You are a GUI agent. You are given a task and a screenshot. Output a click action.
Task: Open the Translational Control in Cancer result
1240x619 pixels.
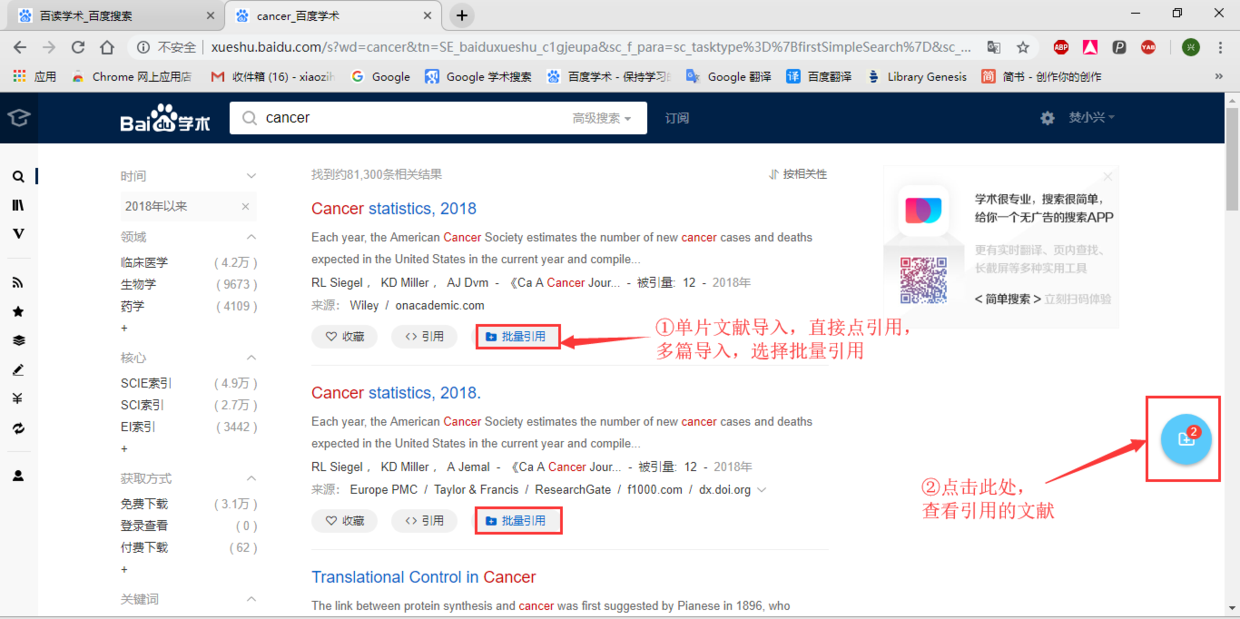pos(423,577)
